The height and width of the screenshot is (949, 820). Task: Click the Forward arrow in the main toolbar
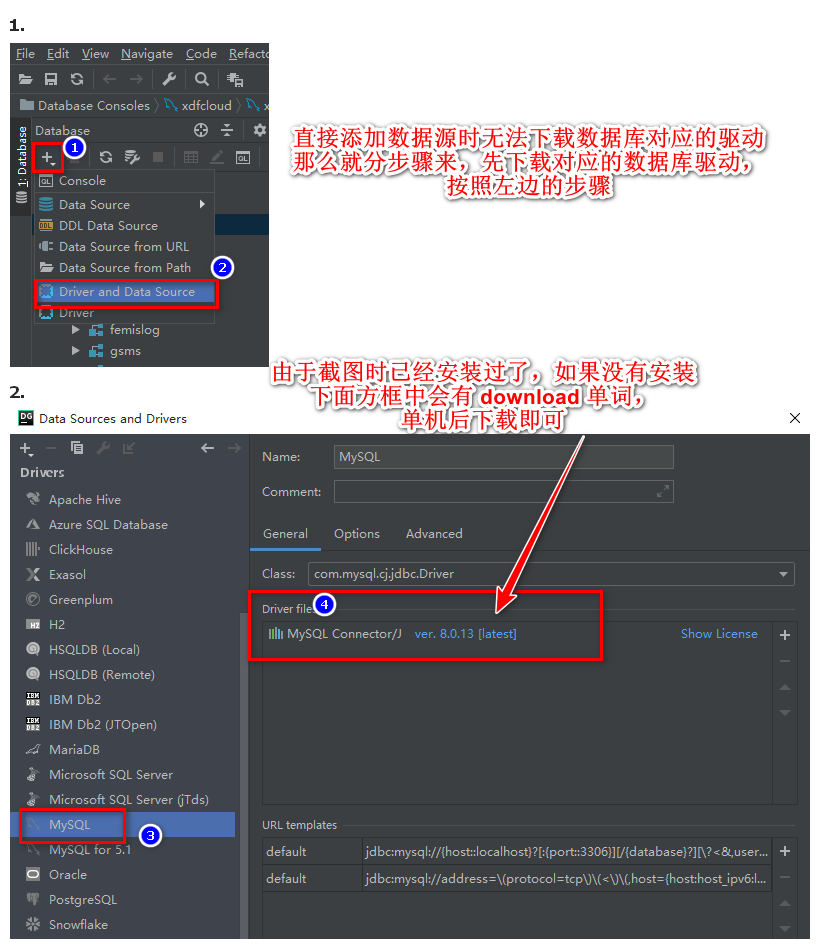point(136,79)
